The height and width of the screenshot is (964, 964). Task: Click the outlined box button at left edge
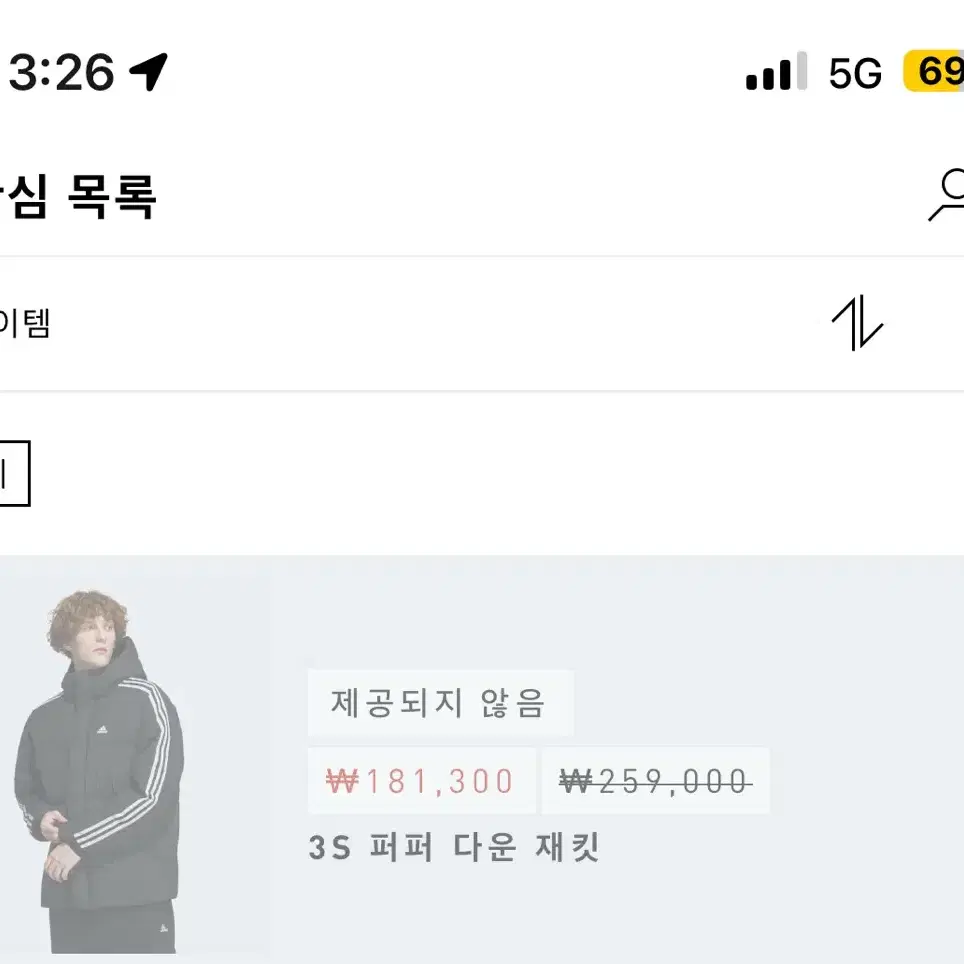pos(14,473)
